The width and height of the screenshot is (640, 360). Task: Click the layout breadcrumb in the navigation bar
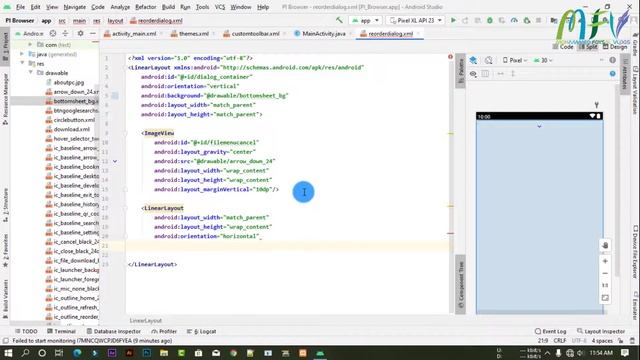tap(116, 20)
